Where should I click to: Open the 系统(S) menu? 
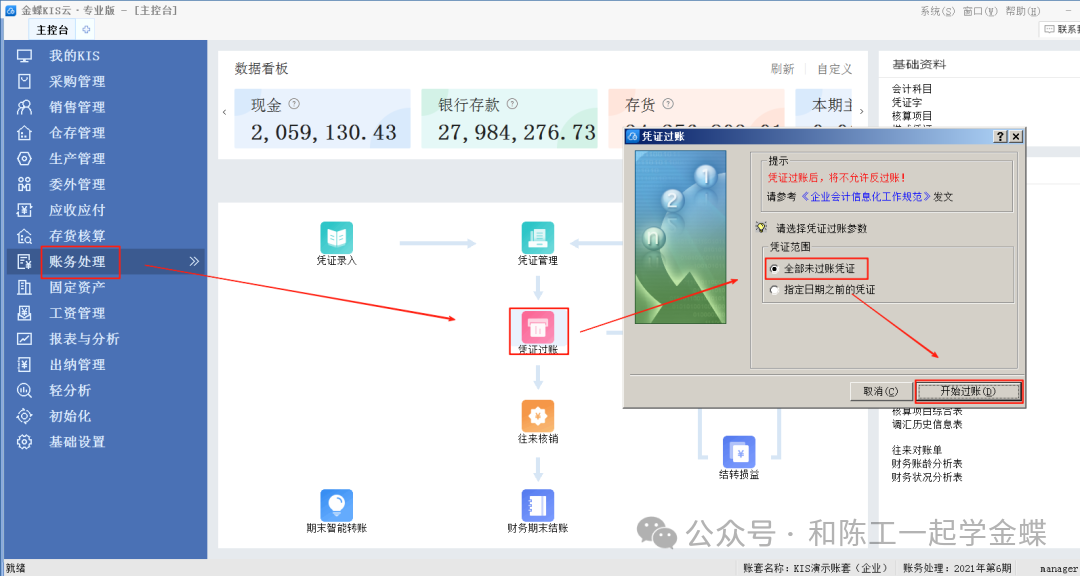[936, 11]
